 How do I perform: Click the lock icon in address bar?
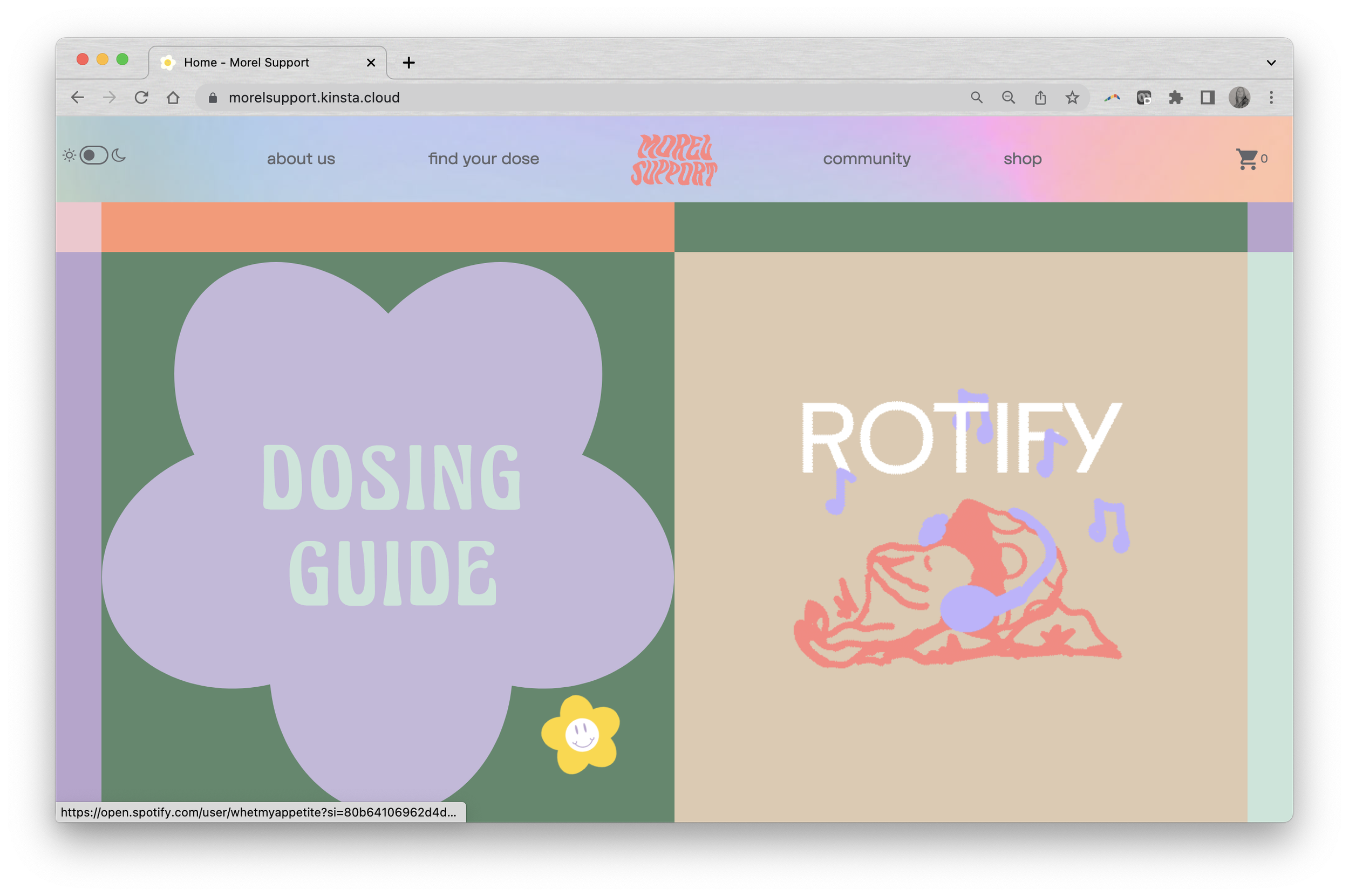click(213, 98)
